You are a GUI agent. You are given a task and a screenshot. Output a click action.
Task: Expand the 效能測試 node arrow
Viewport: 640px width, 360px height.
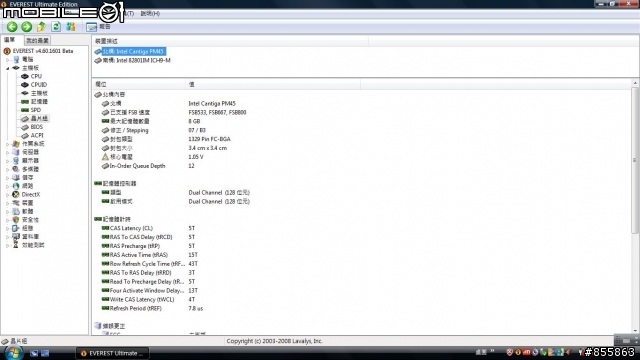[x=7, y=245]
